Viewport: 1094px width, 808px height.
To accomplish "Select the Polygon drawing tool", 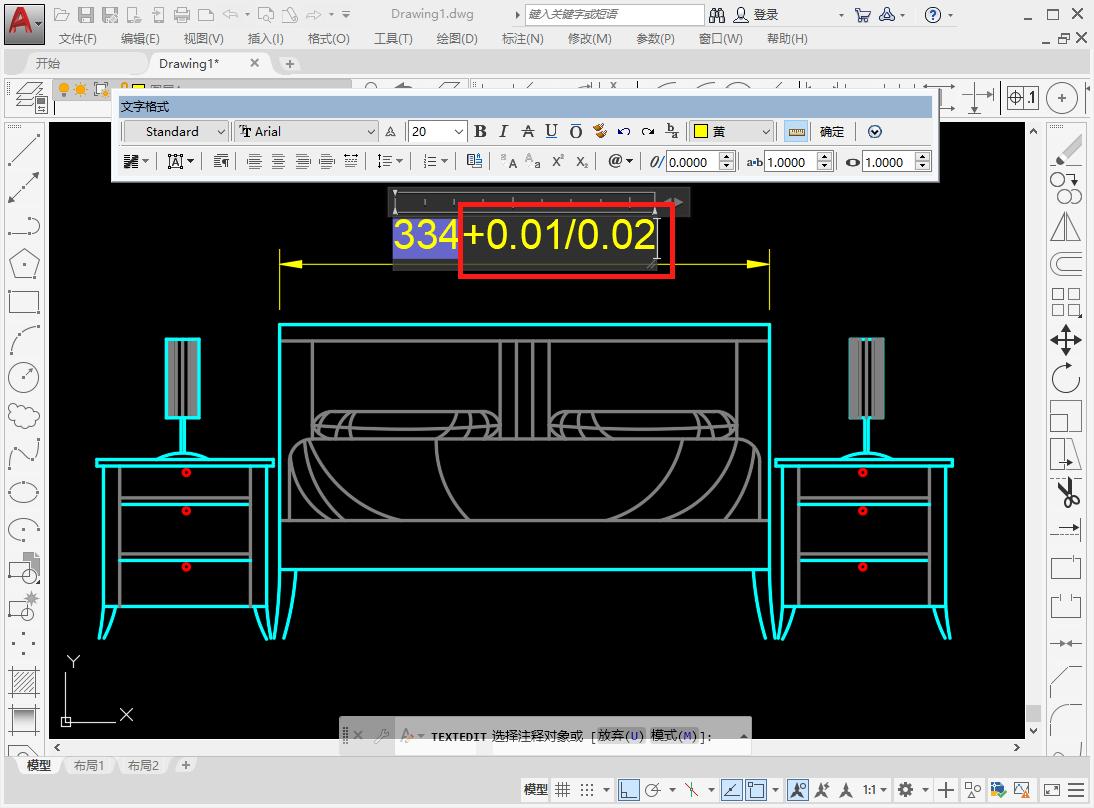I will click(x=23, y=264).
